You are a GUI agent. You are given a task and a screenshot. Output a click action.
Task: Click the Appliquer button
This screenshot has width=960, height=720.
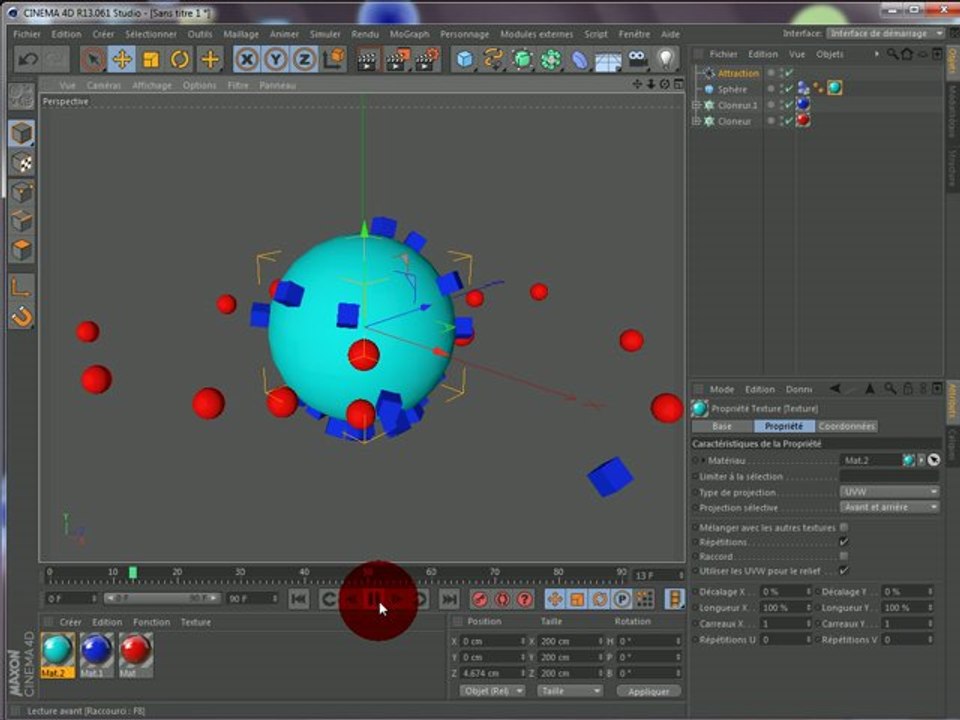point(648,691)
